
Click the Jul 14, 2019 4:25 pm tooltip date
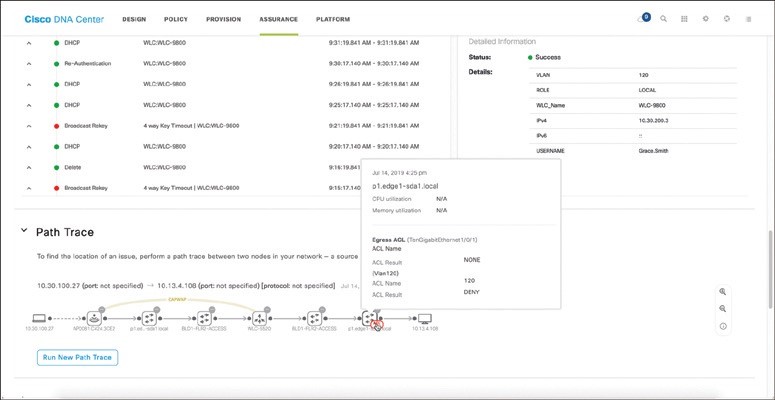pyautogui.click(x=399, y=173)
